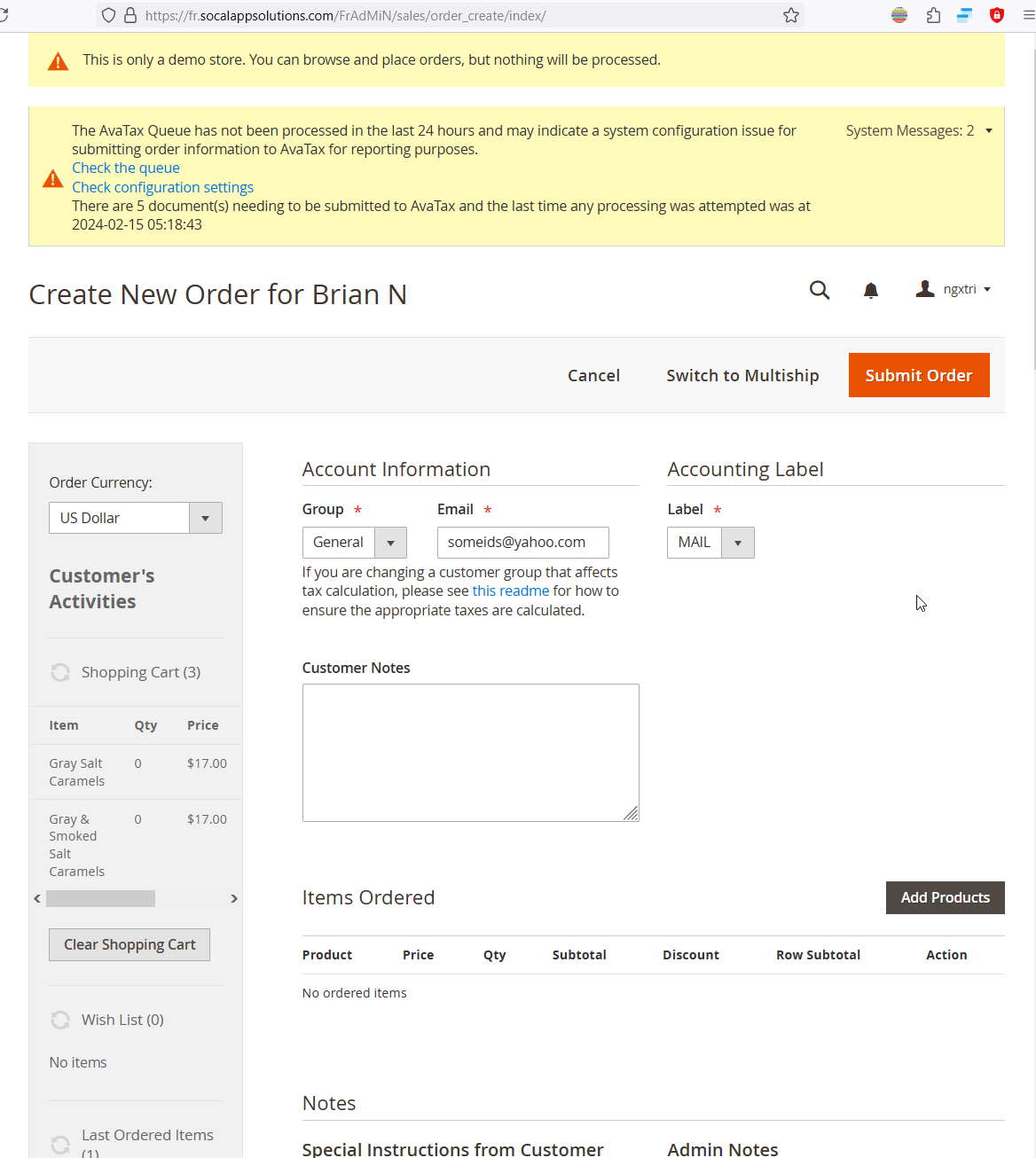Open the ngxtri user account menu
The height and width of the screenshot is (1158, 1036).
click(954, 290)
